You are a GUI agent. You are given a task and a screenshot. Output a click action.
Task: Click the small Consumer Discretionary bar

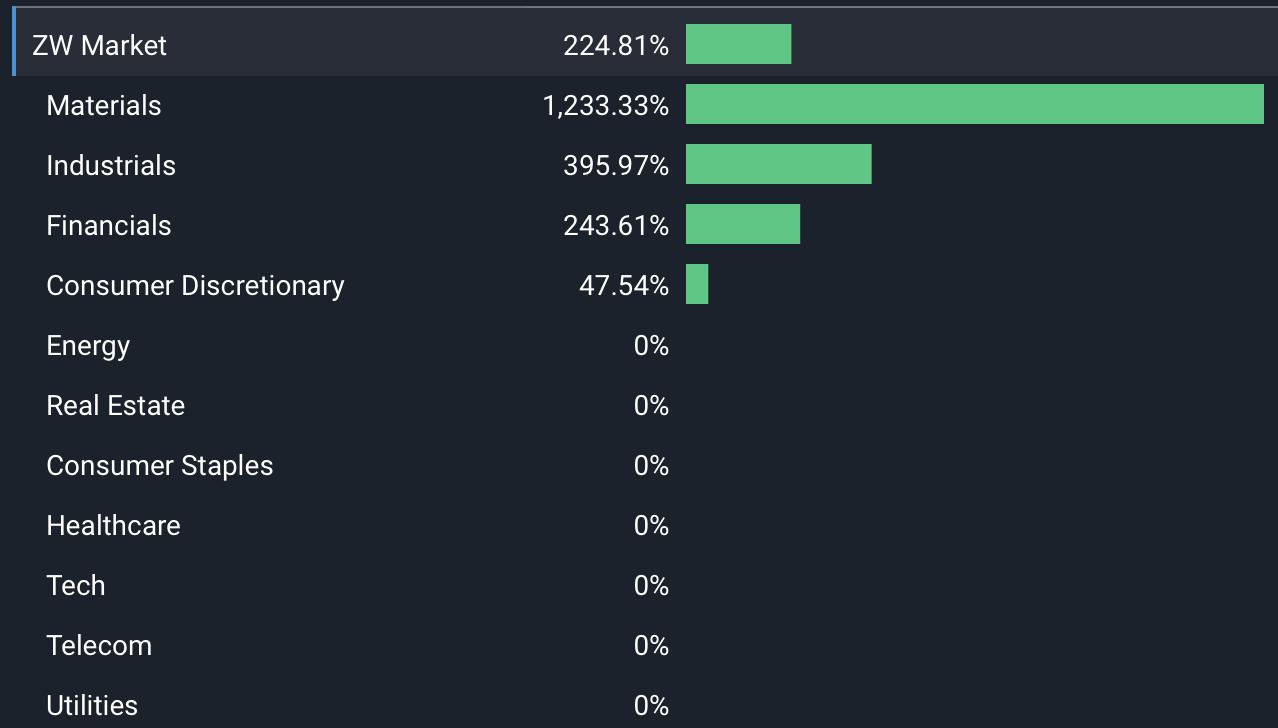[x=697, y=284]
